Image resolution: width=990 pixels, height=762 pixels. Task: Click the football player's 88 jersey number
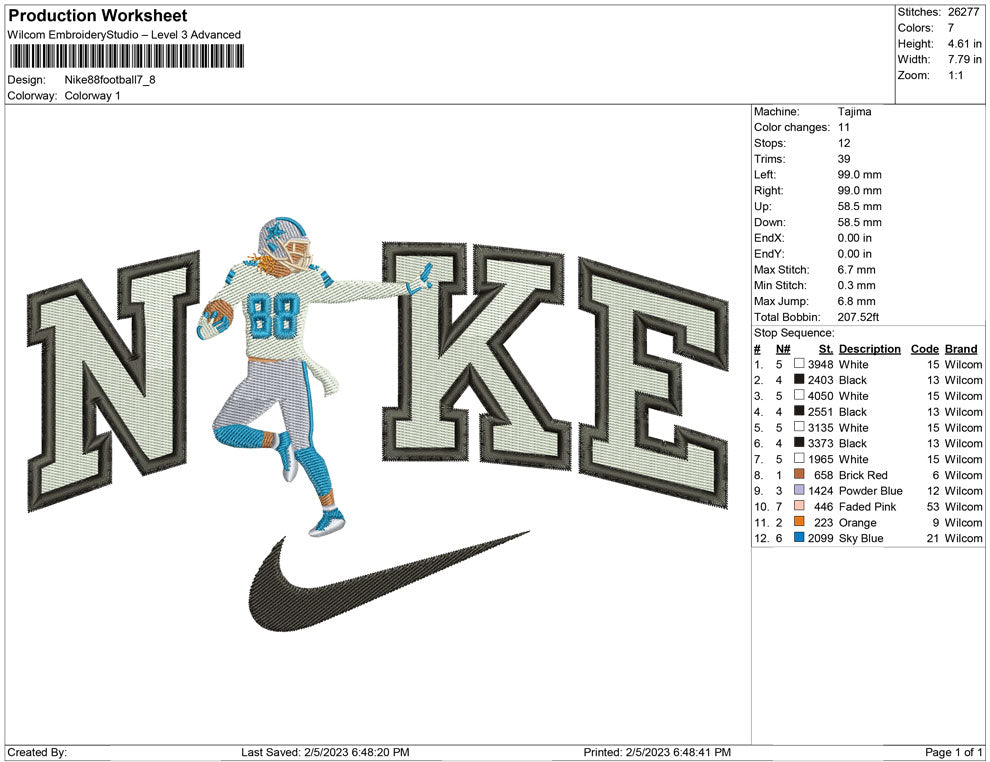point(273,316)
